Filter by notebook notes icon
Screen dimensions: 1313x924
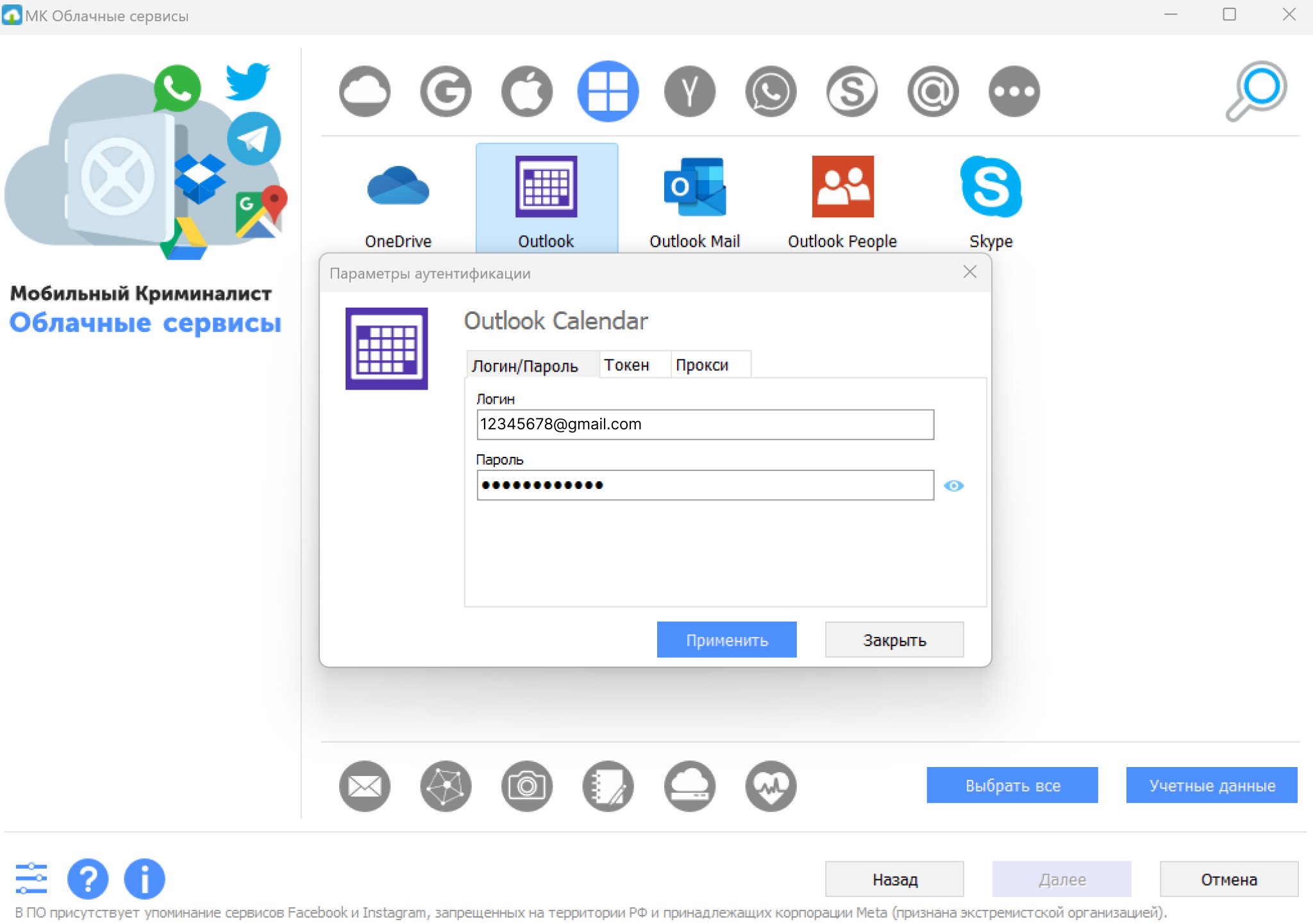(608, 786)
